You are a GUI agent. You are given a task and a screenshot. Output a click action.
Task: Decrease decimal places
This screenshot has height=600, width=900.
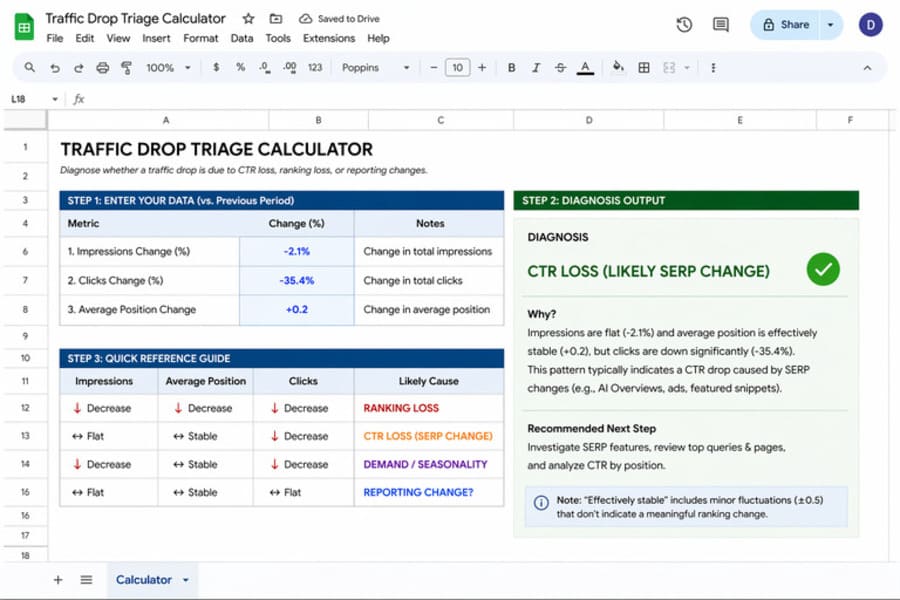pos(265,67)
